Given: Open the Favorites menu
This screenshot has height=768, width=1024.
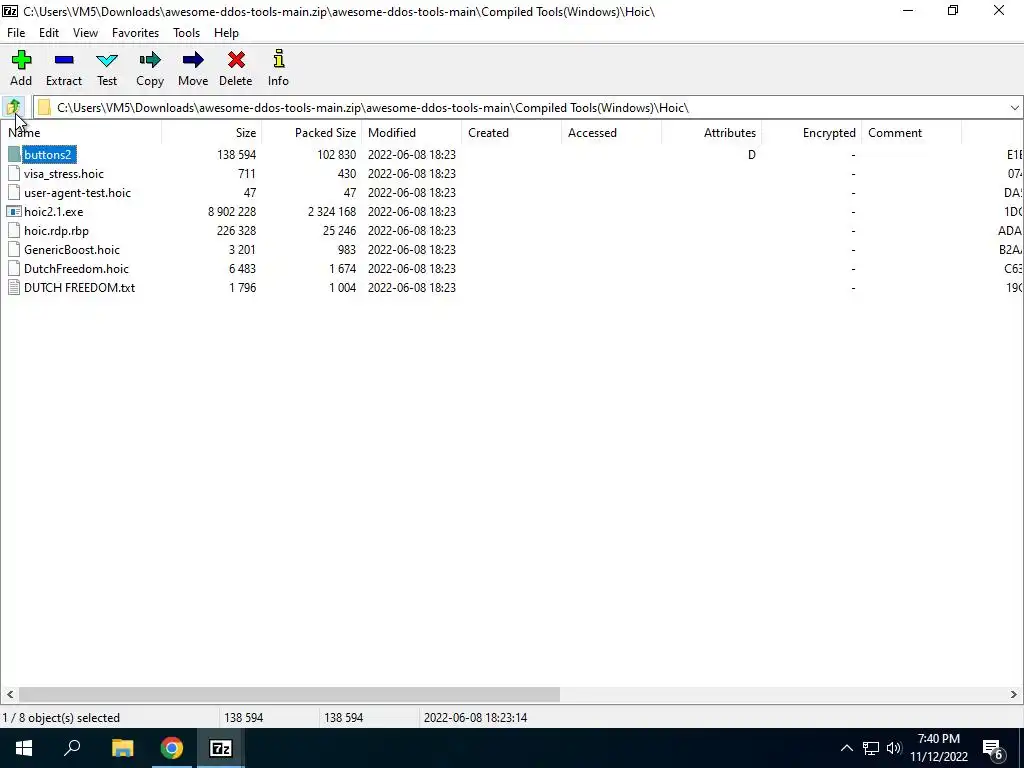Looking at the screenshot, I should pos(135,33).
